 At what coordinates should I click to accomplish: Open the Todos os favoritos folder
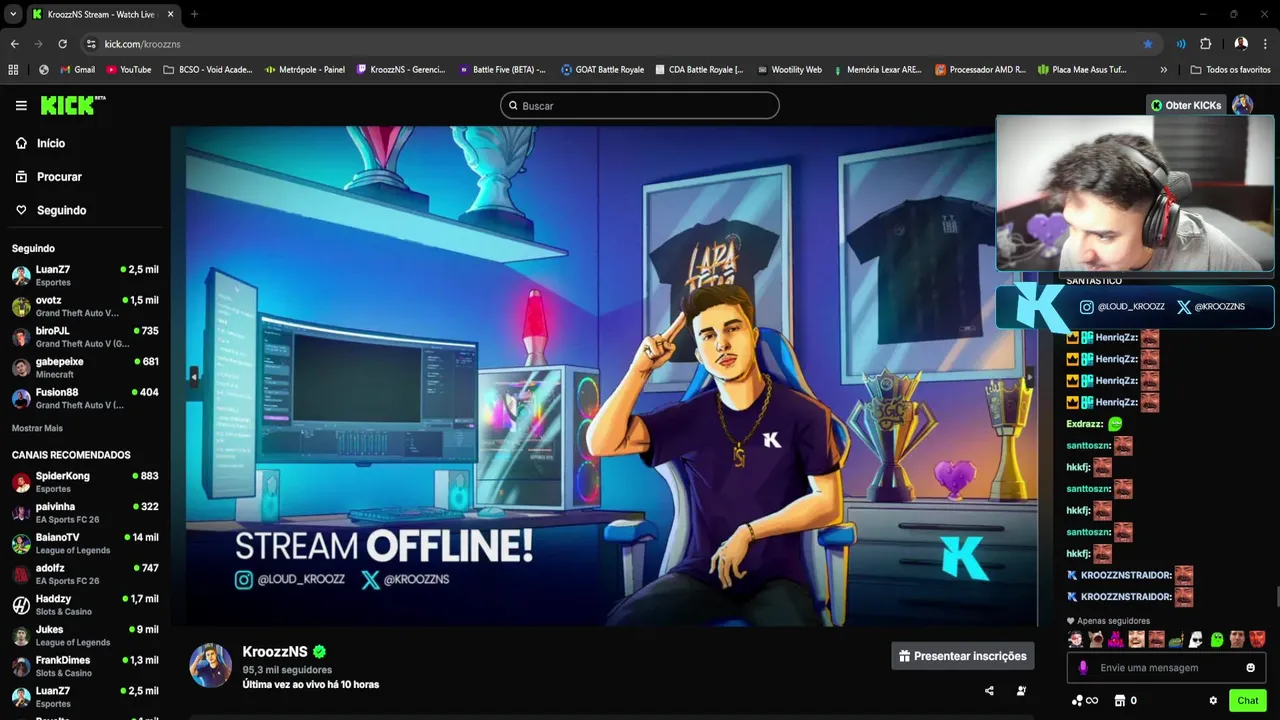[x=1230, y=70]
